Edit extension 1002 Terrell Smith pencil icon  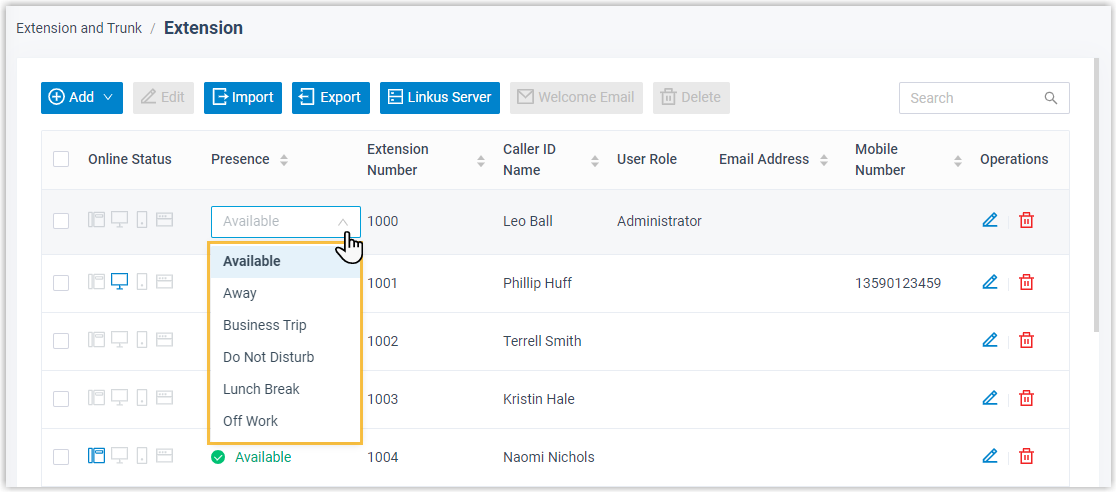[x=989, y=340]
